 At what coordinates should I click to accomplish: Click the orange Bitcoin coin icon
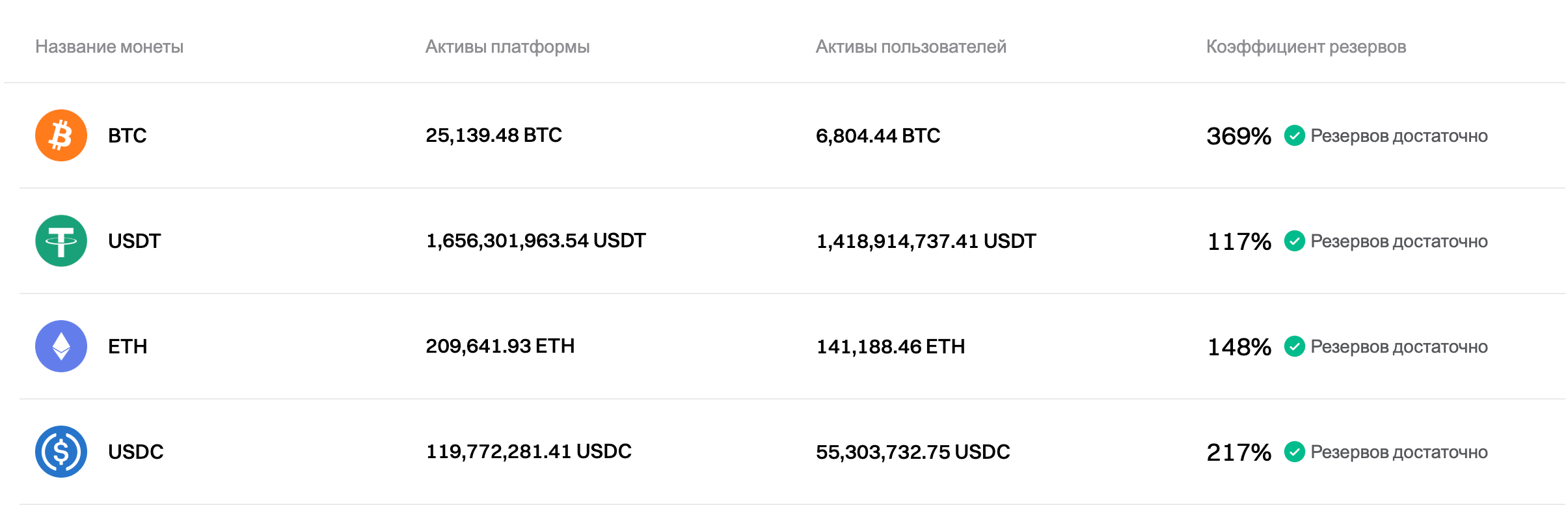coord(61,135)
